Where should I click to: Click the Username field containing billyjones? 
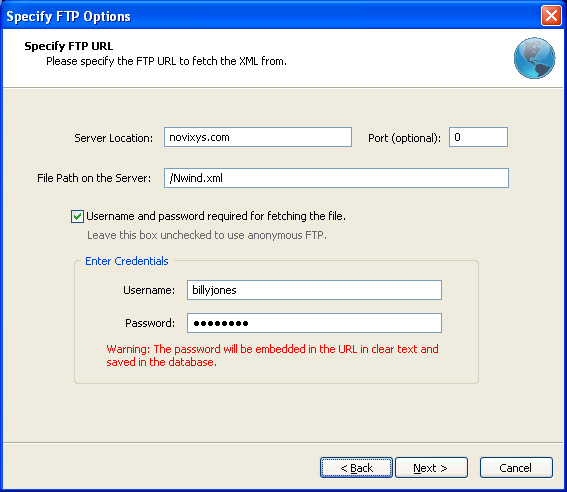click(314, 290)
